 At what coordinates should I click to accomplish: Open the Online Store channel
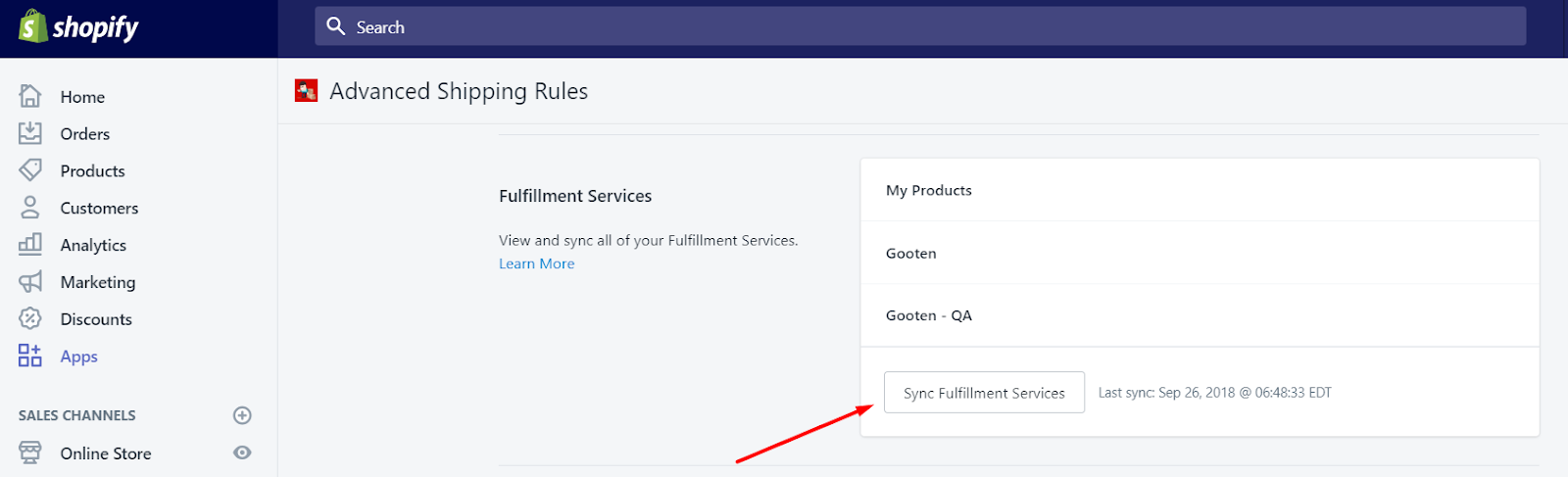[106, 453]
